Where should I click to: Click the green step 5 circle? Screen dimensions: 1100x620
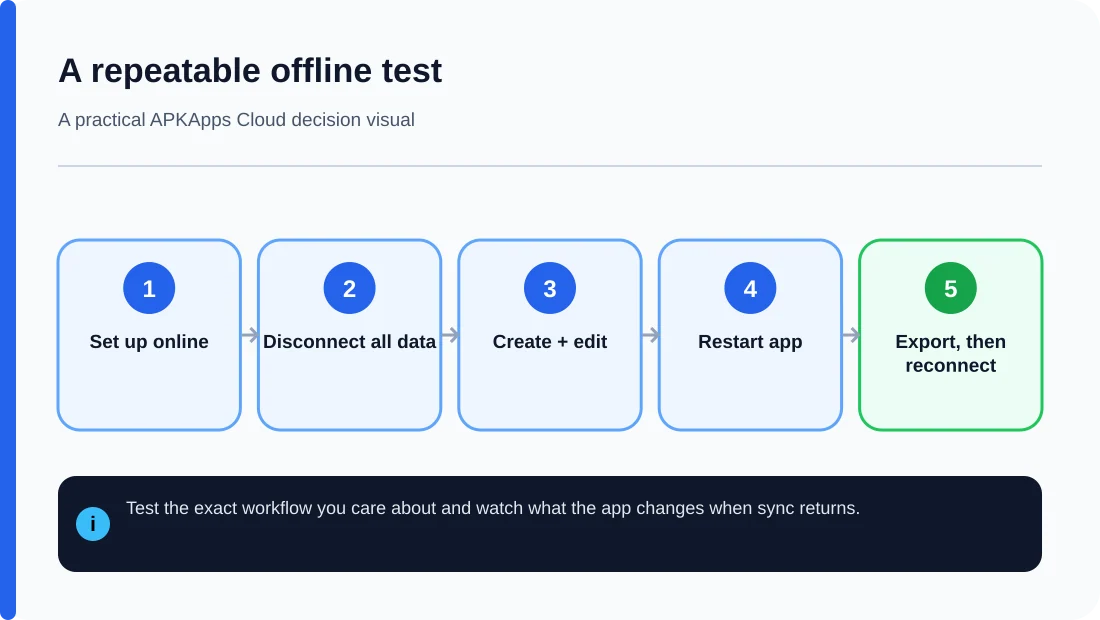pyautogui.click(x=951, y=288)
